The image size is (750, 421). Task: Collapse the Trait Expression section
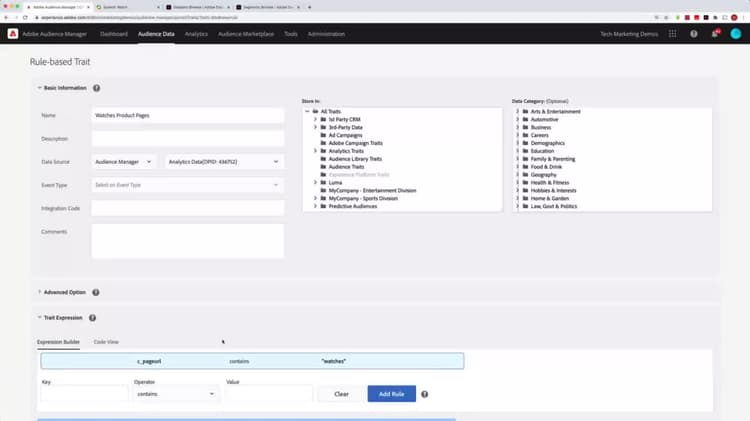[x=39, y=318]
